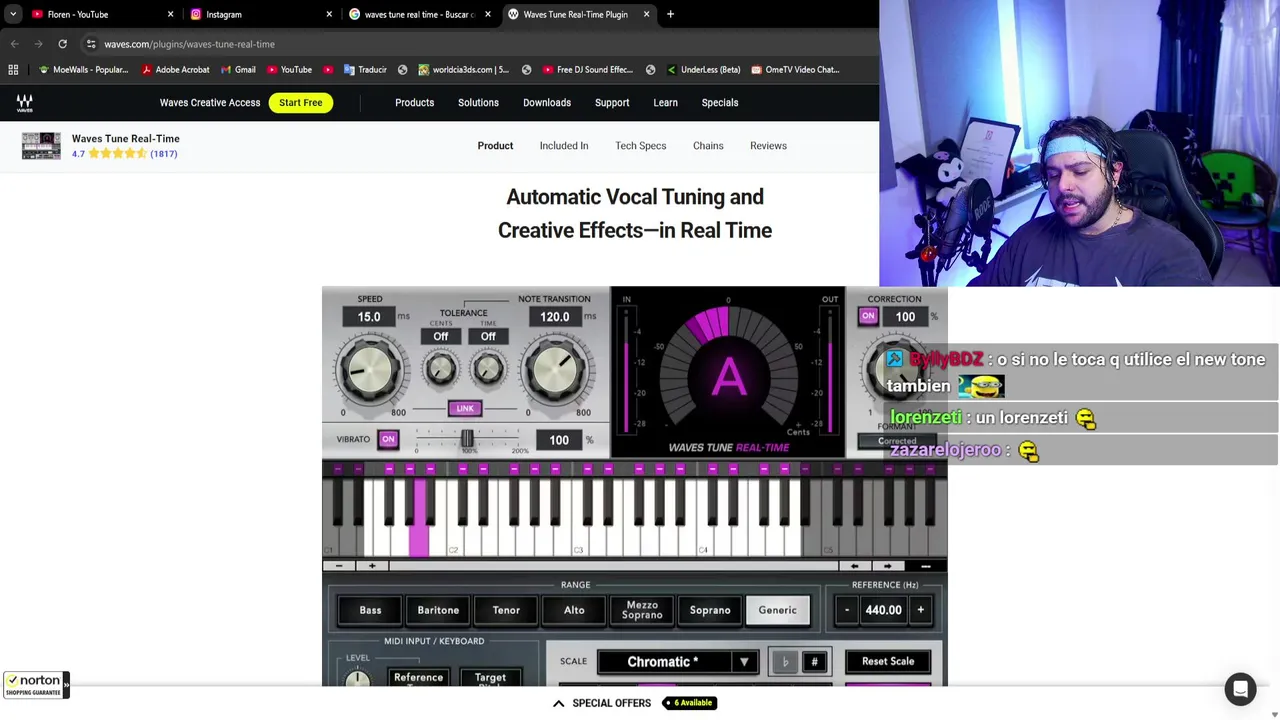Open the (1817) reviews count link
Image resolution: width=1280 pixels, height=720 pixels.
(x=164, y=154)
